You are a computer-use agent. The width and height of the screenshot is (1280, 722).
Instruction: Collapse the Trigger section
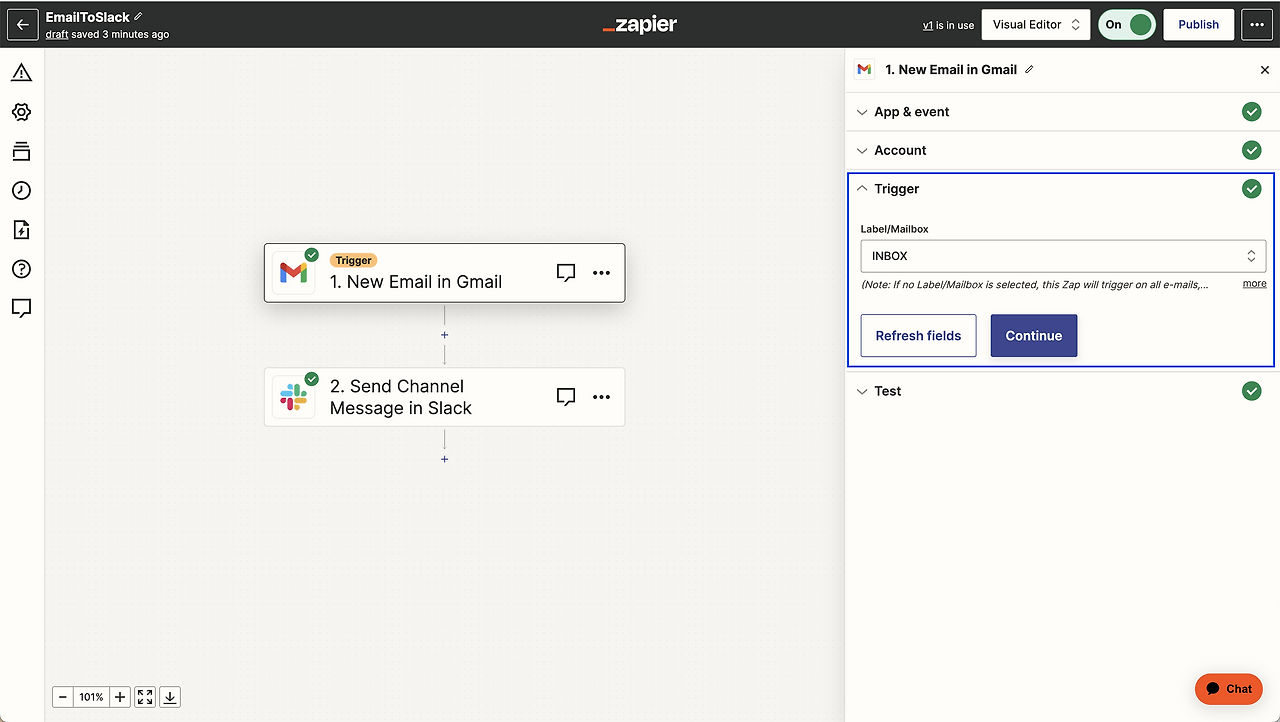[1063, 189]
